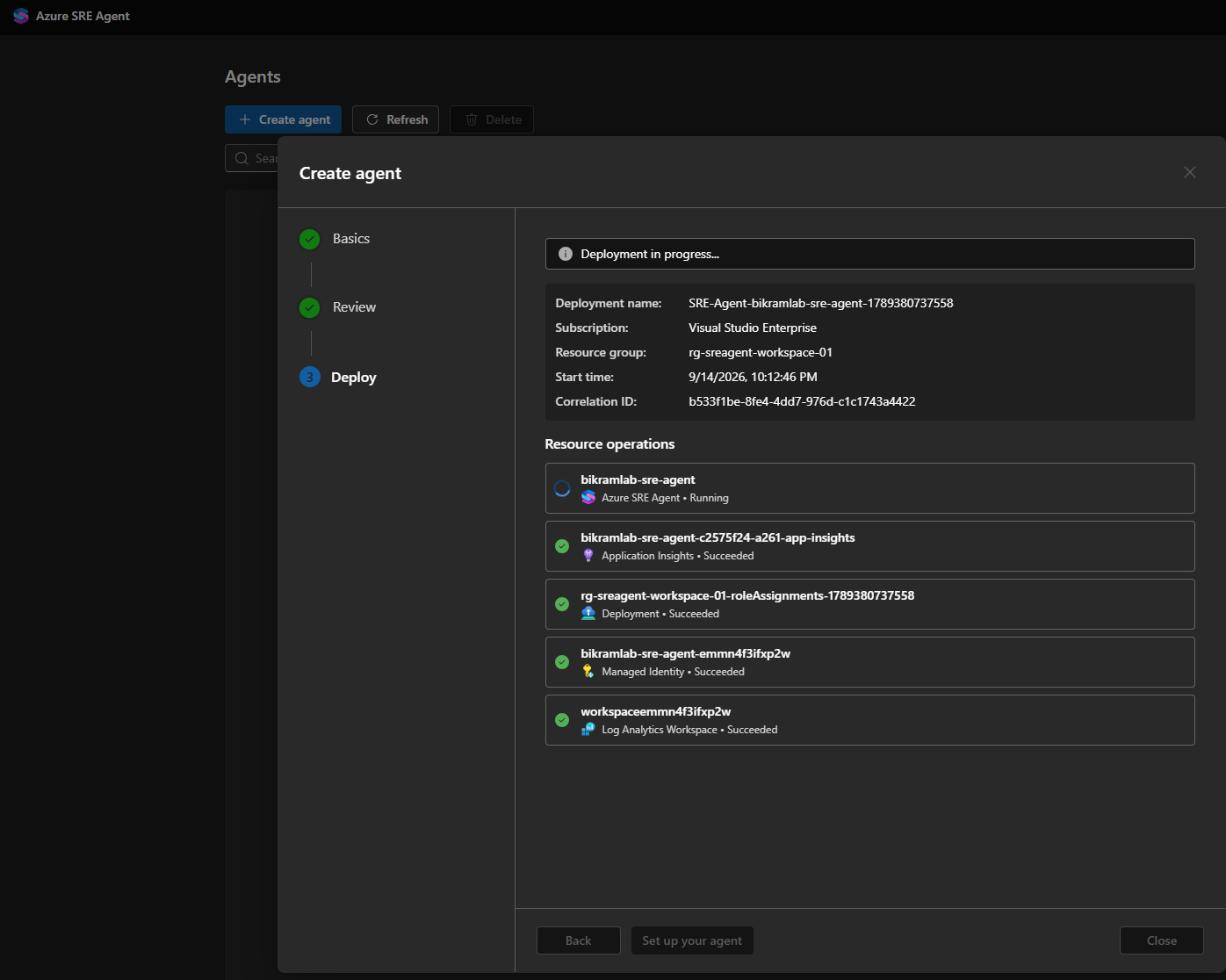1226x980 pixels.
Task: Go to the Basics step
Action: (x=351, y=239)
